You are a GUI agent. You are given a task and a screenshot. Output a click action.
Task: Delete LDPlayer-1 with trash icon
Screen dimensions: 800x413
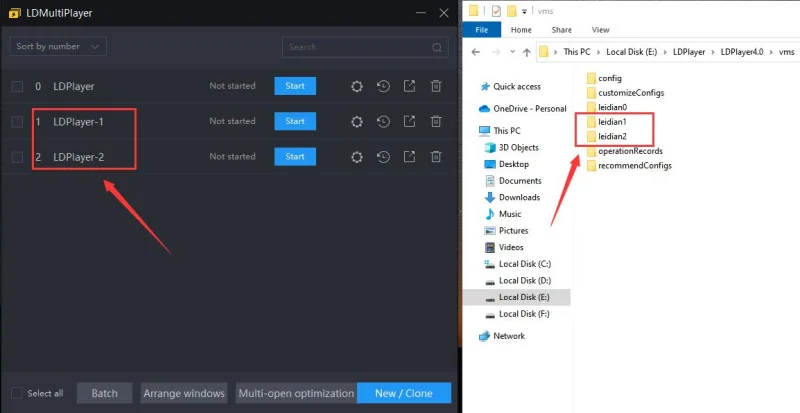click(436, 122)
